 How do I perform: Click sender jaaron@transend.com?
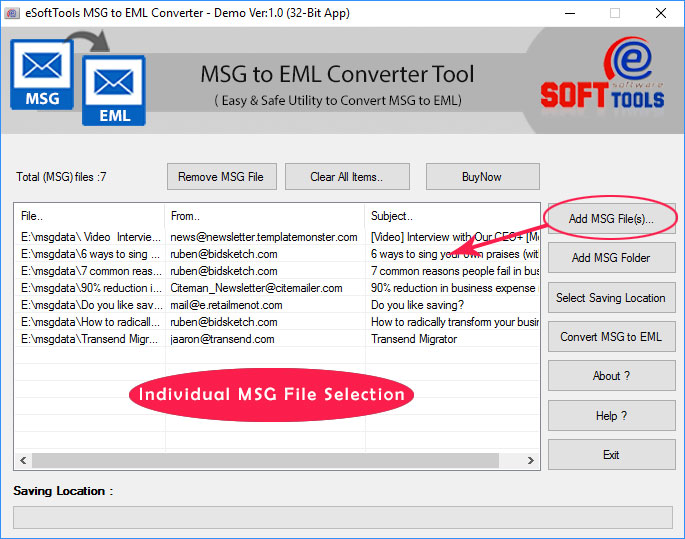(x=222, y=339)
